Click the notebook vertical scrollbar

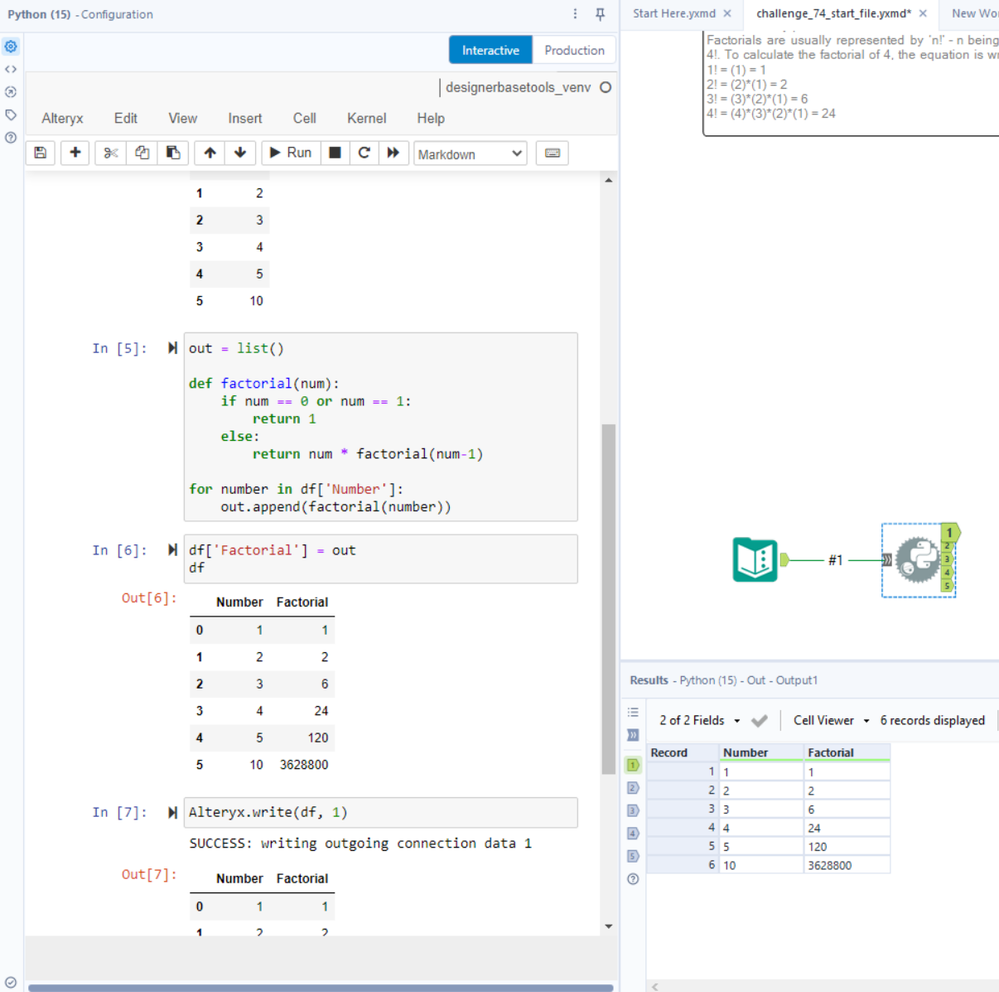[x=608, y=600]
